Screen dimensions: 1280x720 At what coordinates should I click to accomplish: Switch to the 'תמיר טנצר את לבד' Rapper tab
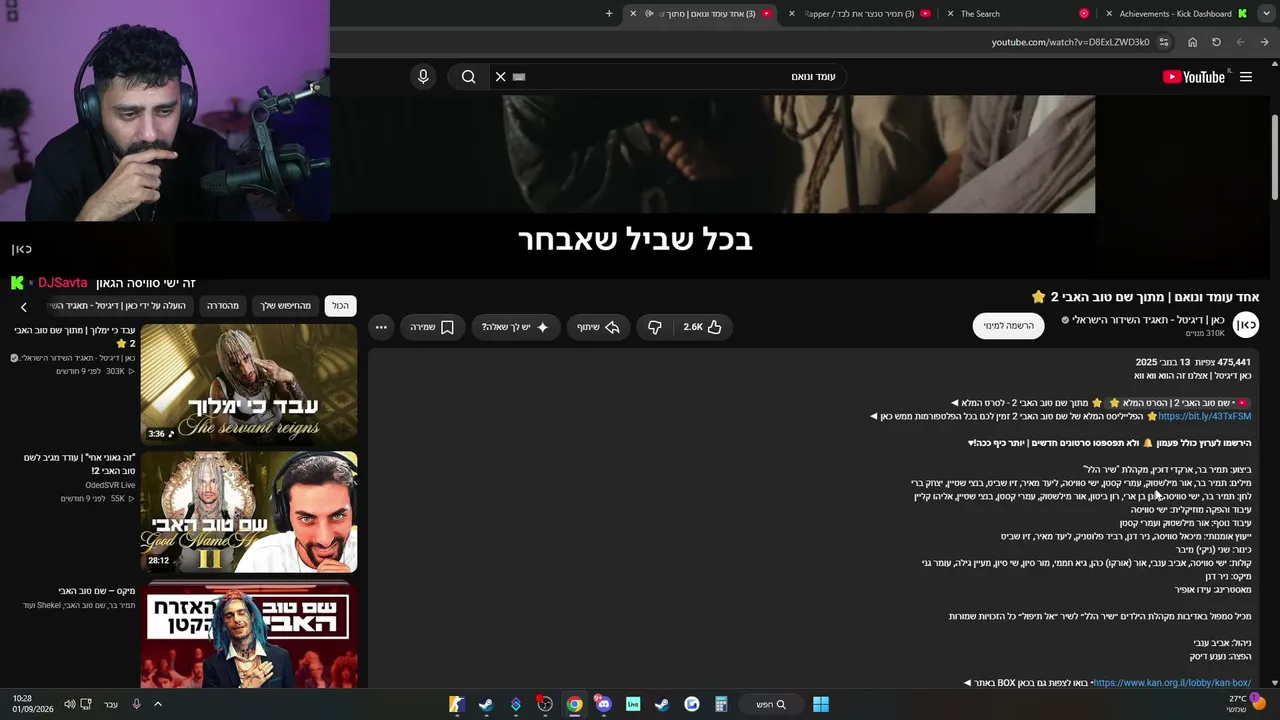click(x=860, y=14)
